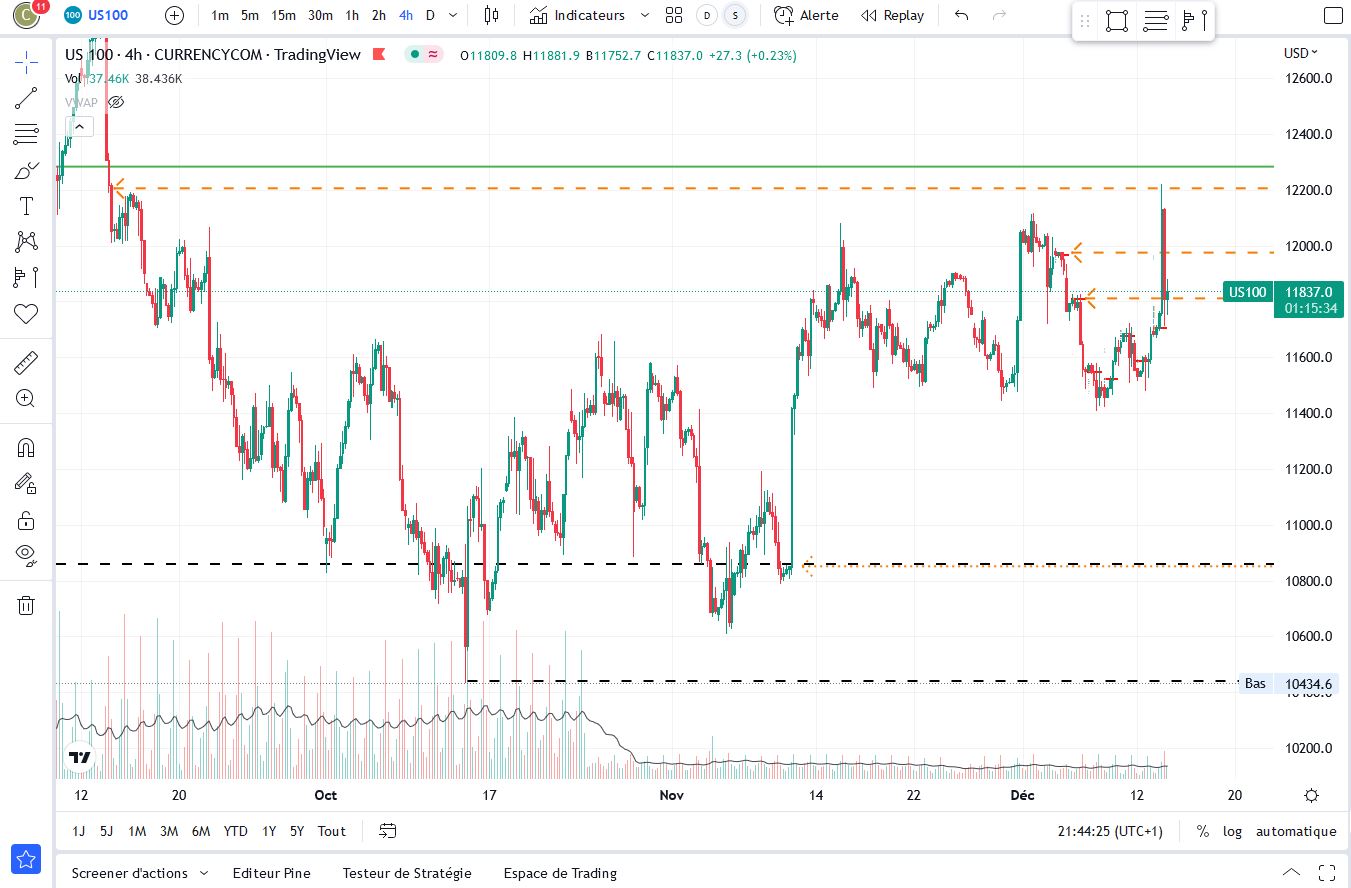Toggle automatique price scale
This screenshot has height=888, width=1351.
coord(1296,831)
